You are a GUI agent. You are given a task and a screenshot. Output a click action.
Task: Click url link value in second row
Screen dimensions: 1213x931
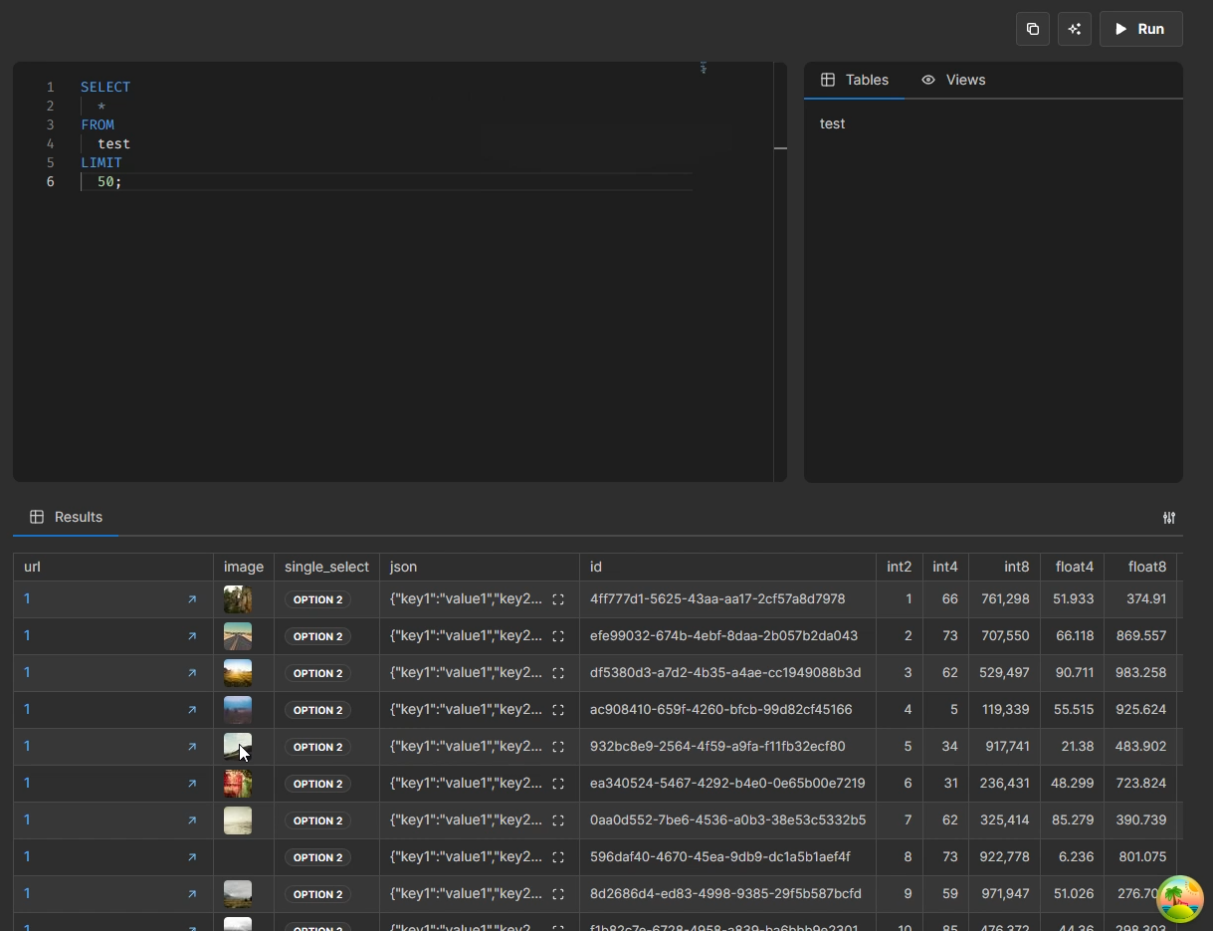[27, 636]
